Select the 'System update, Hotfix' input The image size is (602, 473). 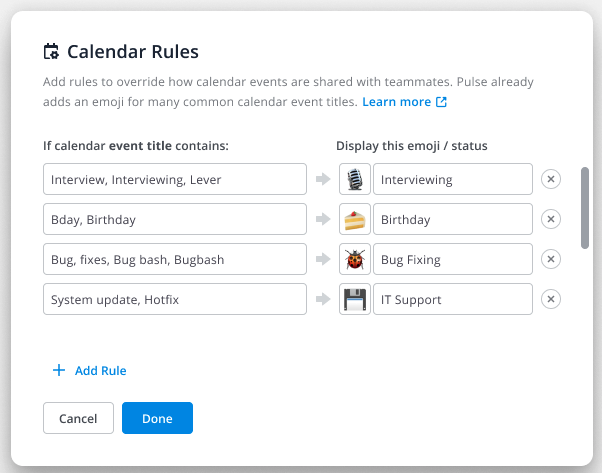[175, 299]
